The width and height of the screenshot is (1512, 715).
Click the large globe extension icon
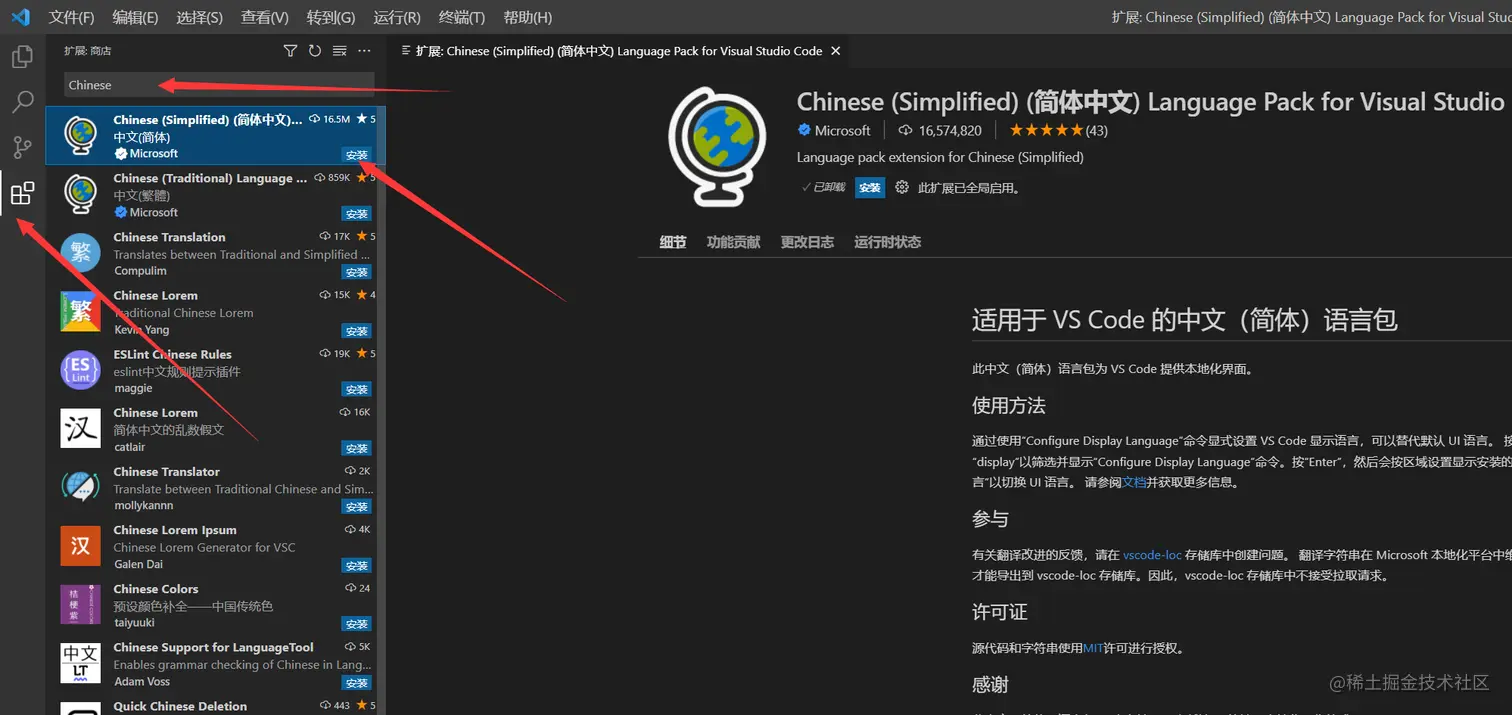coord(717,147)
